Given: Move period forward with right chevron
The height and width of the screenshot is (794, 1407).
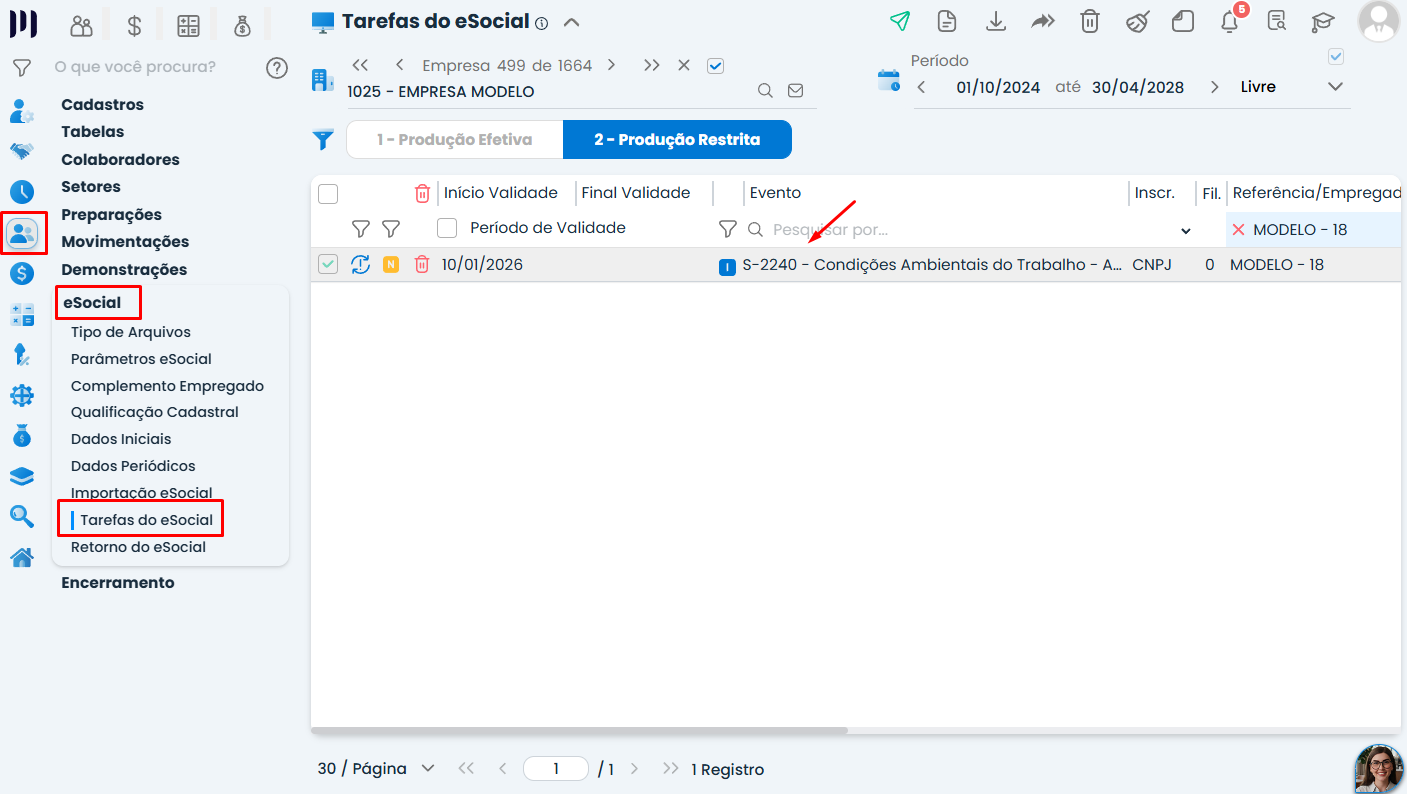Looking at the screenshot, I should pyautogui.click(x=1214, y=87).
